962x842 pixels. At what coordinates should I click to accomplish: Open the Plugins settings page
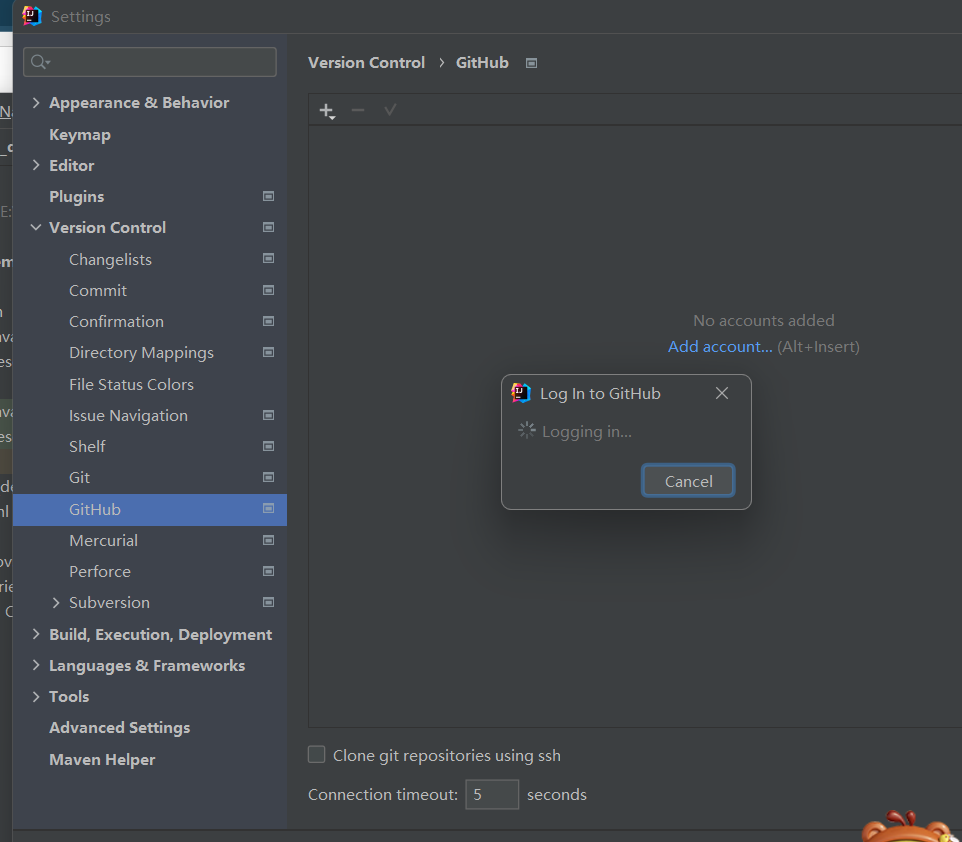pos(77,197)
